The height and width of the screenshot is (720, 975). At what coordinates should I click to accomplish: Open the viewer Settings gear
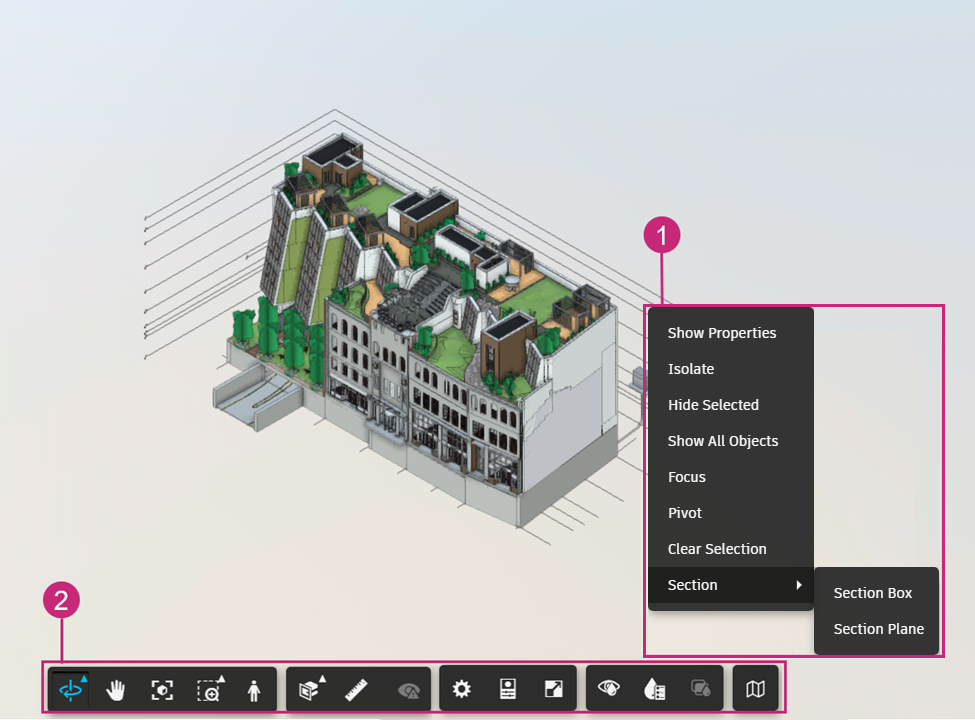pyautogui.click(x=461, y=688)
